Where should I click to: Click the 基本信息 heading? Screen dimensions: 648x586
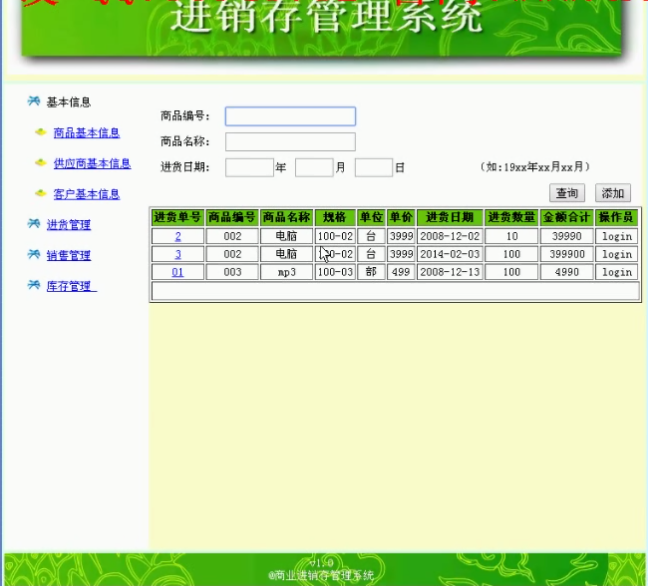(x=69, y=102)
